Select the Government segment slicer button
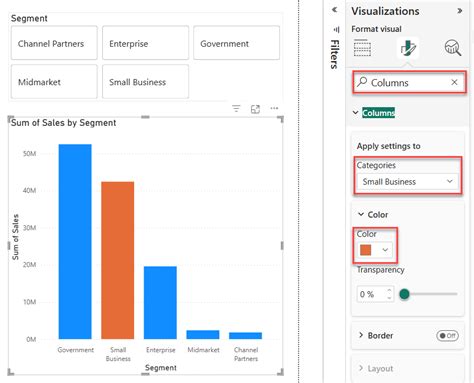 tap(236, 43)
